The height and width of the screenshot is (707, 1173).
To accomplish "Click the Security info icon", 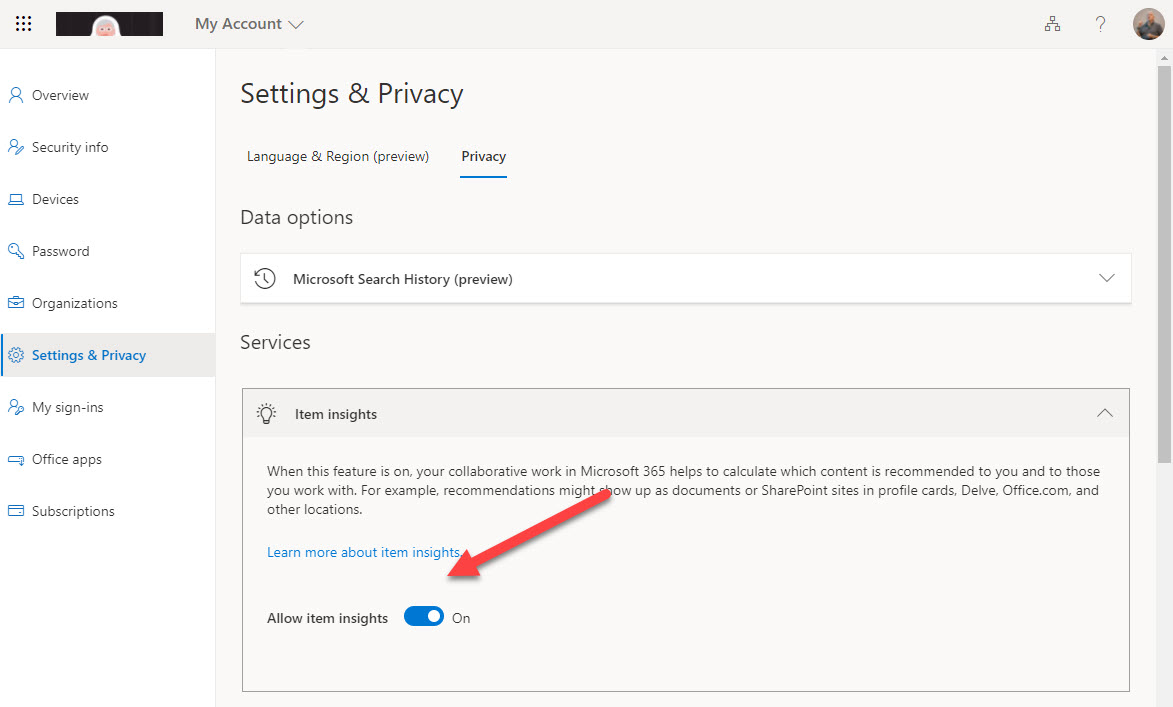I will [16, 147].
